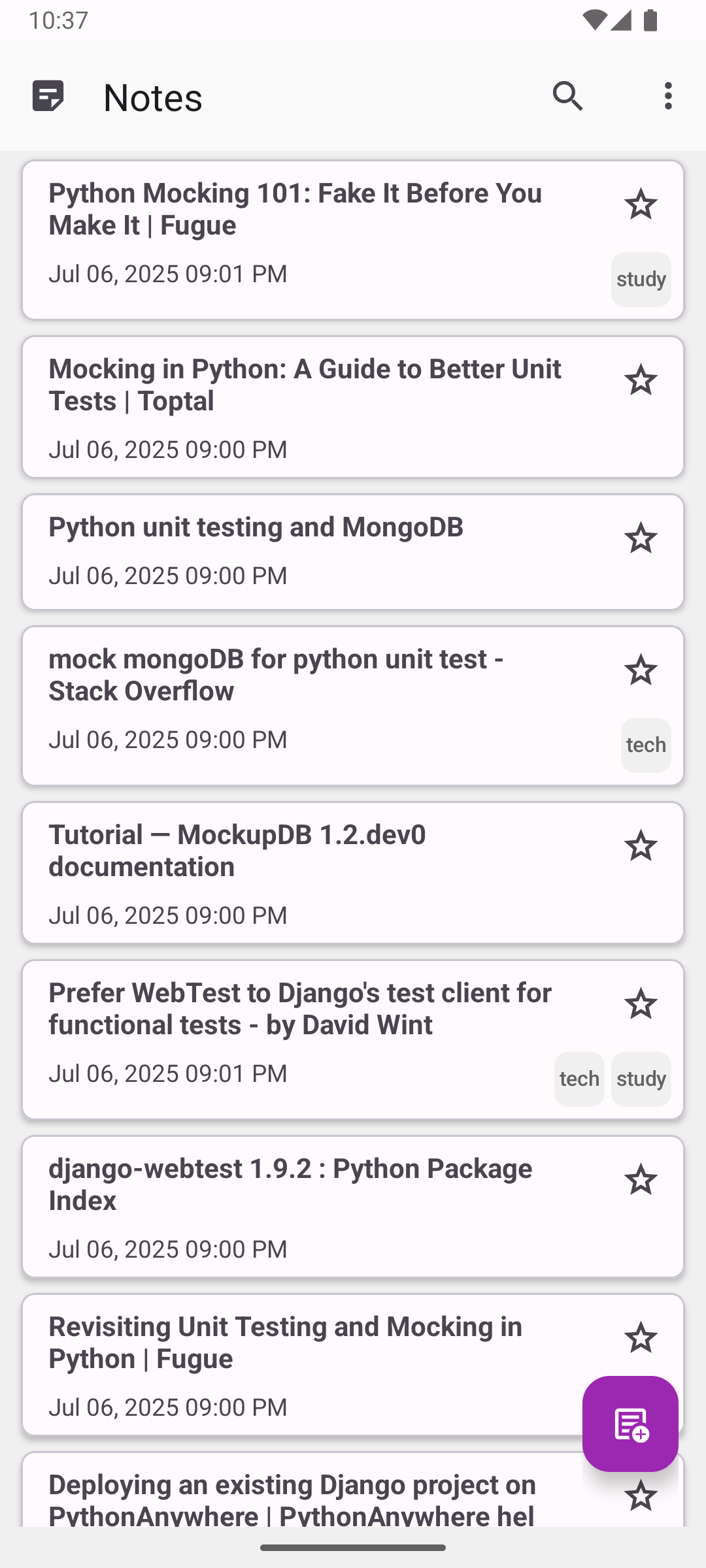Tap the Notes app logo icon
The height and width of the screenshot is (1568, 706).
click(x=48, y=96)
